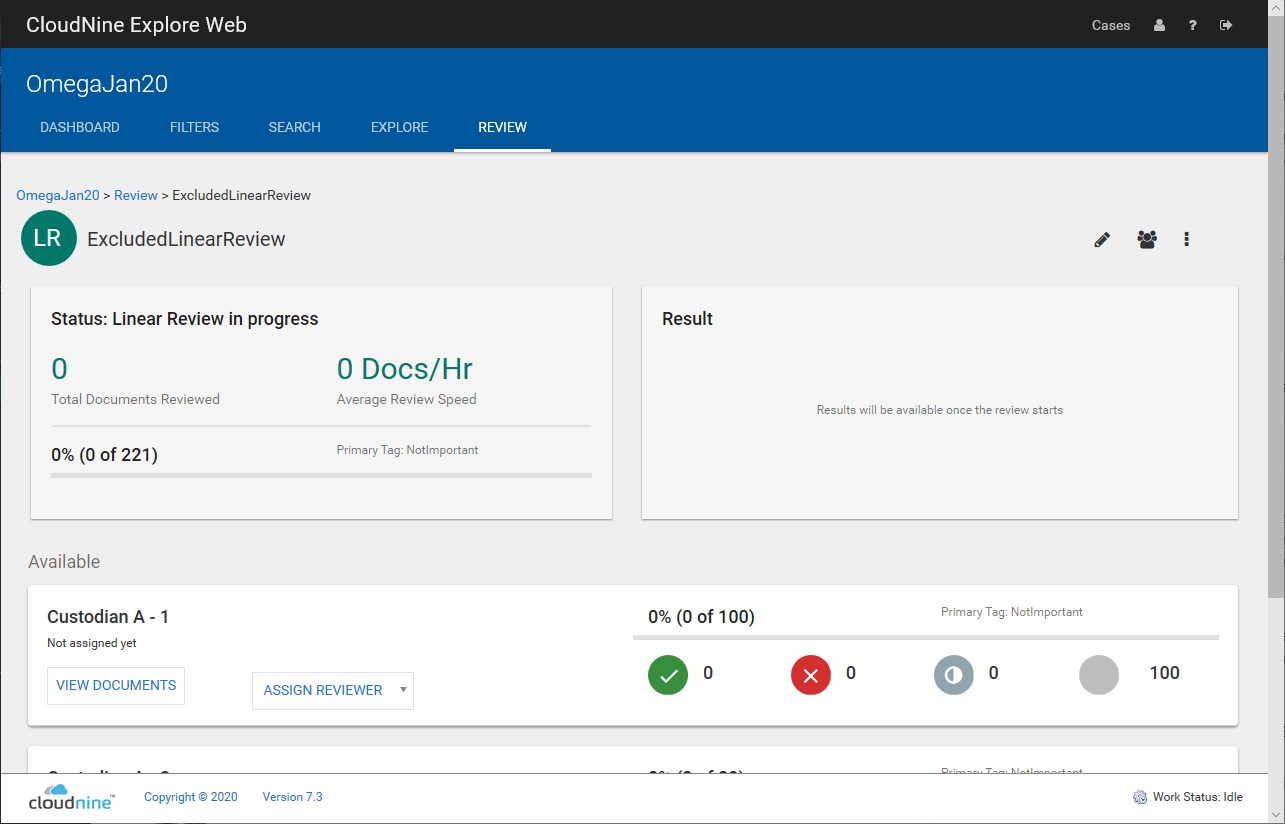Click the Custodian A - 1 batch title
The image size is (1285, 824).
coord(108,617)
